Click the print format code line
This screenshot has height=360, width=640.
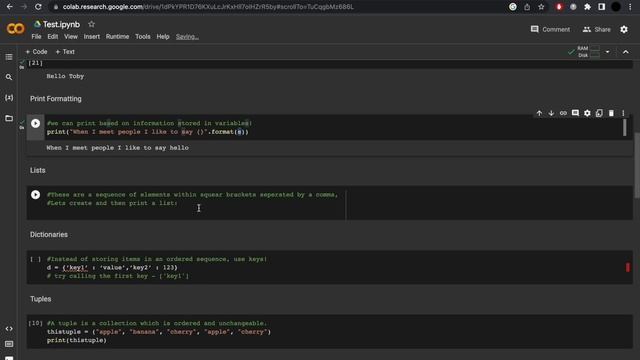(148, 132)
